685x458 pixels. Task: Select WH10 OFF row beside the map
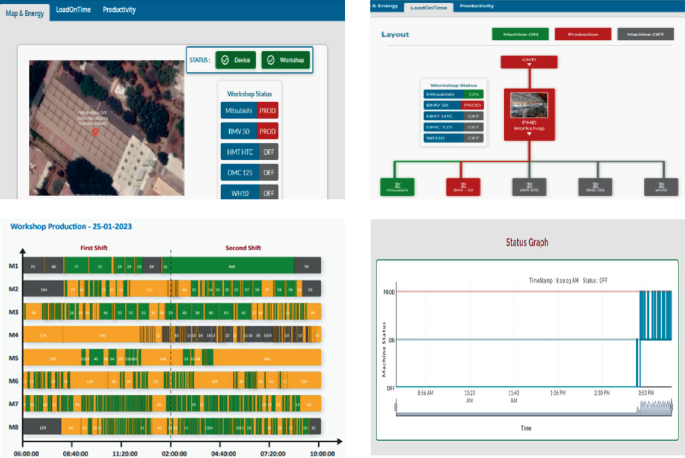click(249, 193)
